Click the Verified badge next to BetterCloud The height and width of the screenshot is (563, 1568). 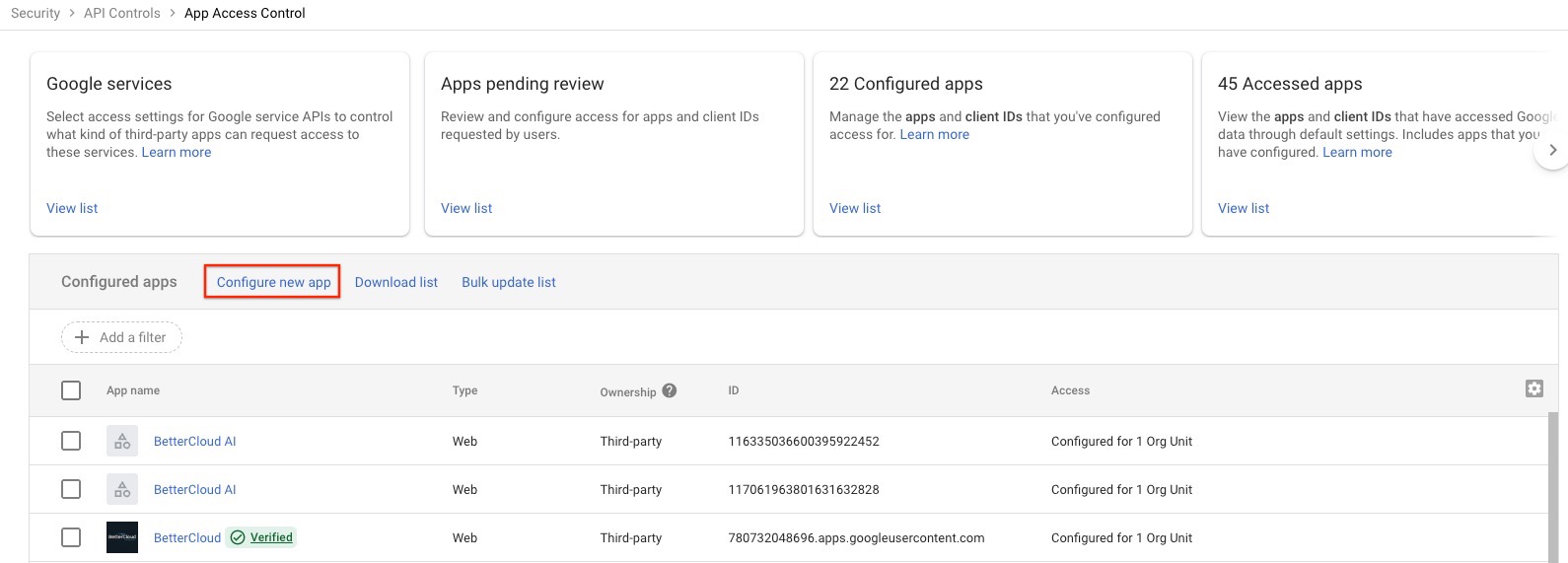coord(261,537)
